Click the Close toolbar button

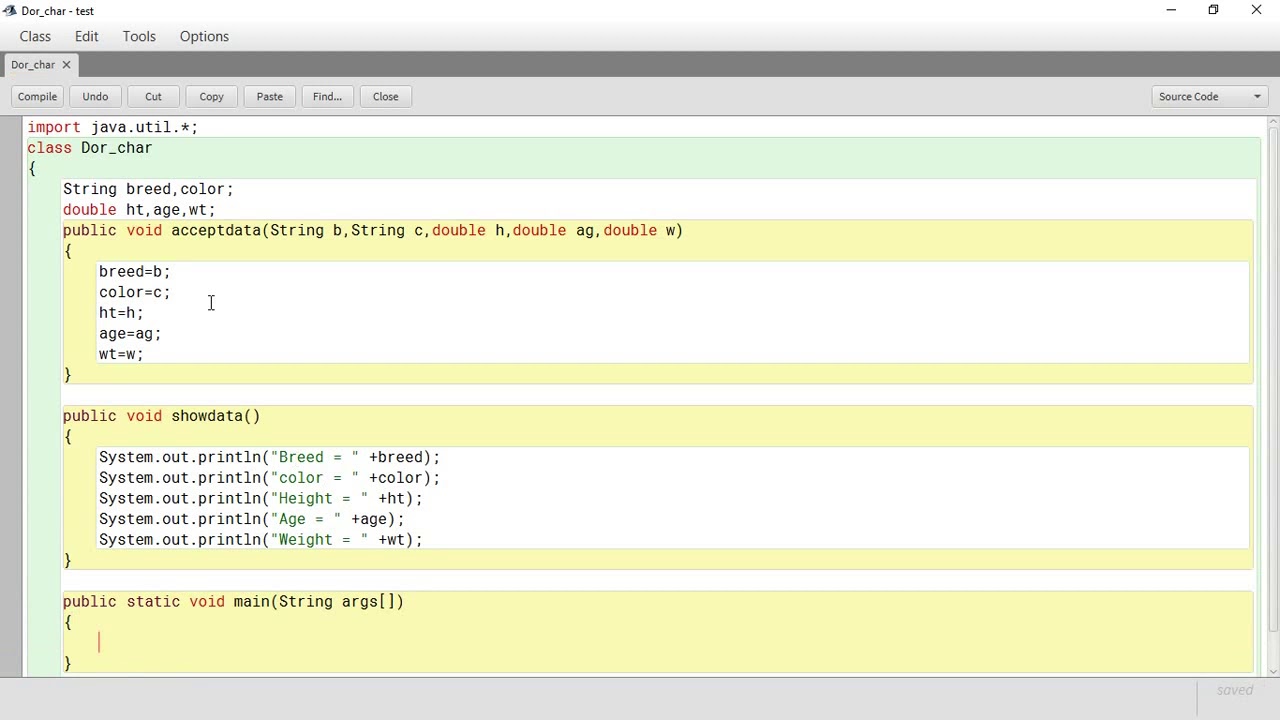click(x=385, y=97)
